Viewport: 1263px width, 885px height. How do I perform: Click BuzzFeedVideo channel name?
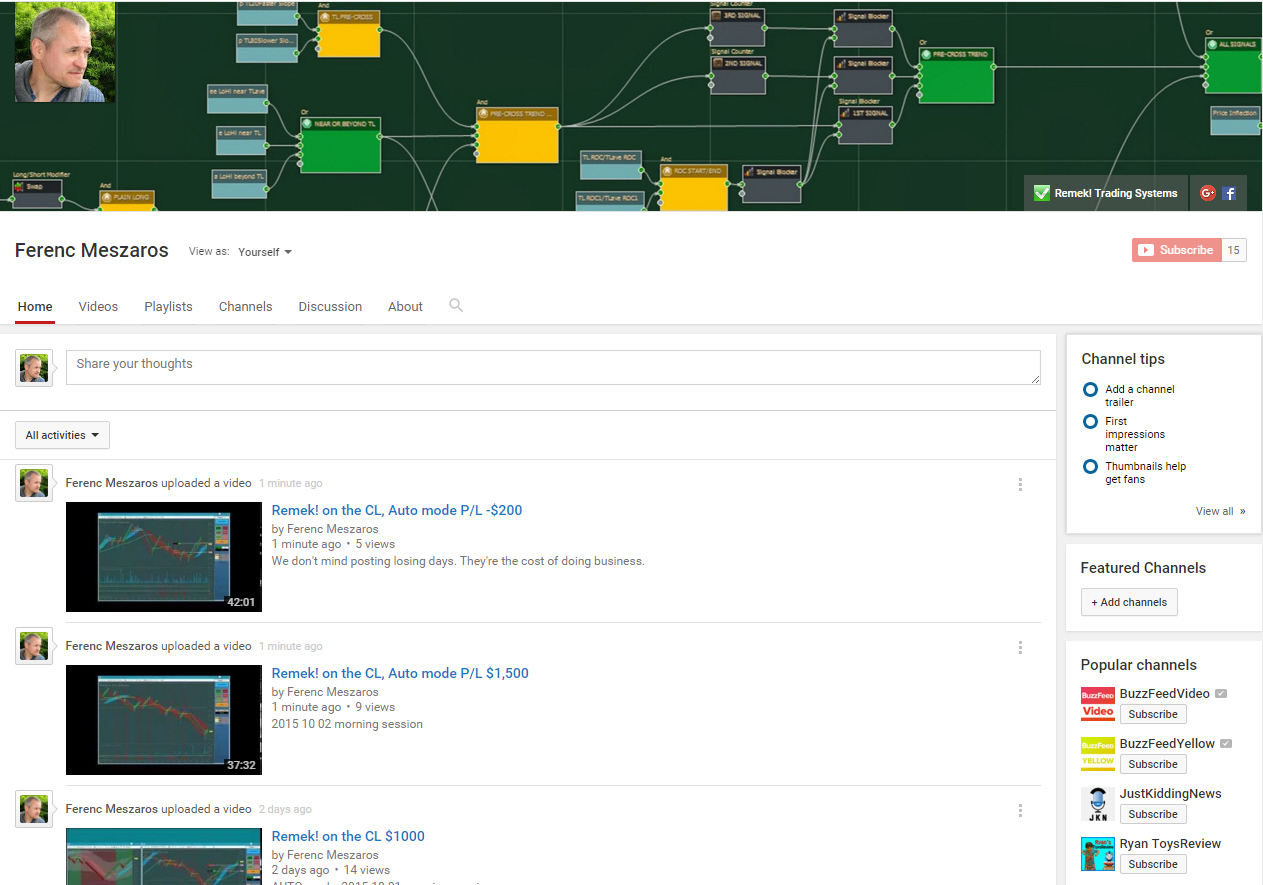pos(1165,693)
